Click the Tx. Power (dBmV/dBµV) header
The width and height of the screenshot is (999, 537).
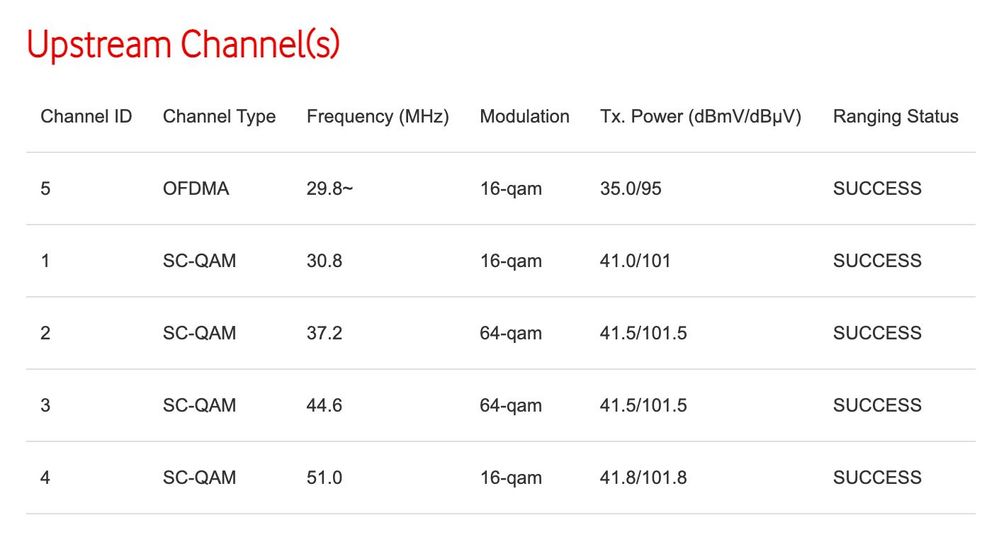[700, 117]
